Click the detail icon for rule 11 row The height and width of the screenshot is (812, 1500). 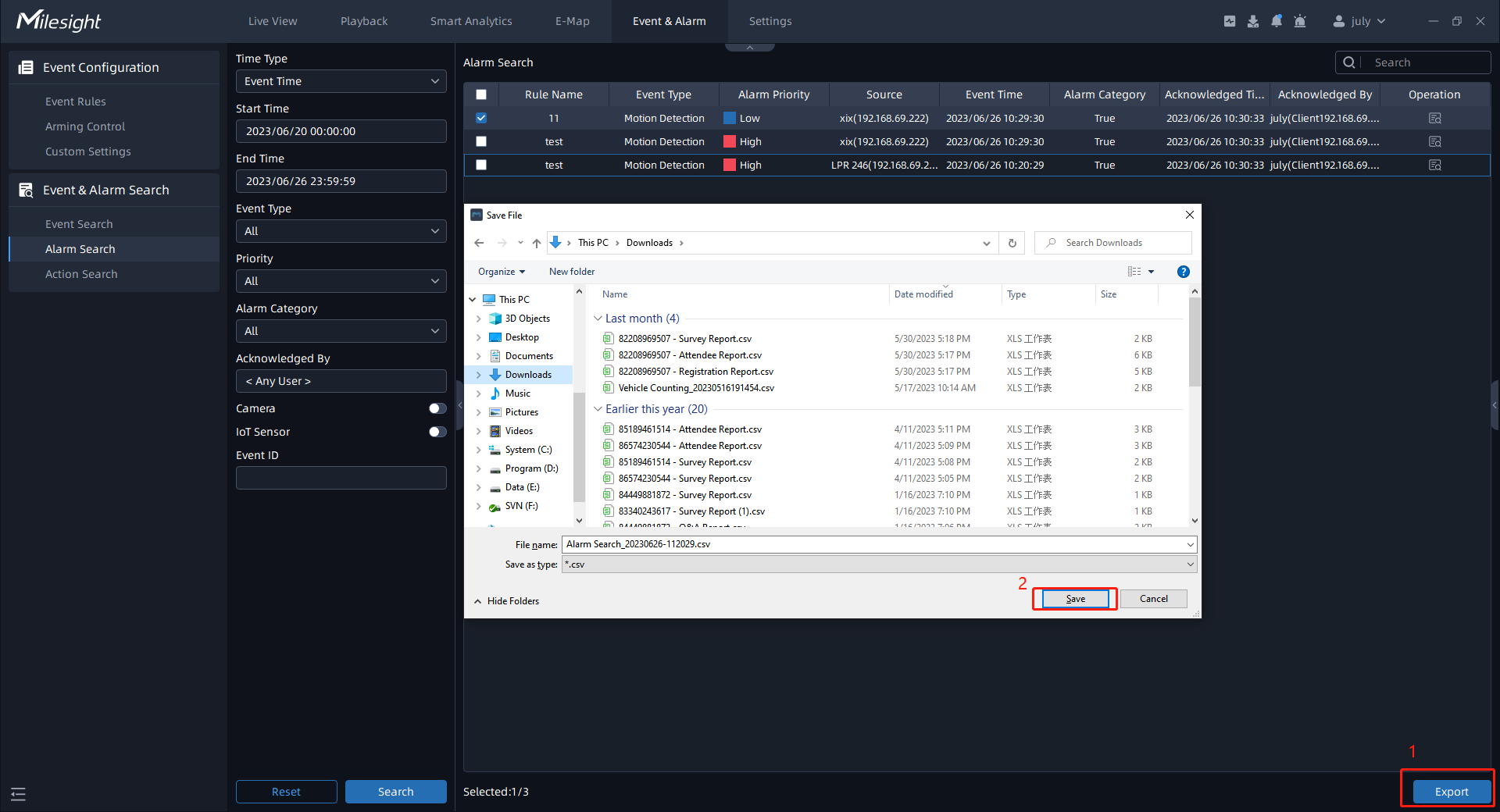(1434, 118)
